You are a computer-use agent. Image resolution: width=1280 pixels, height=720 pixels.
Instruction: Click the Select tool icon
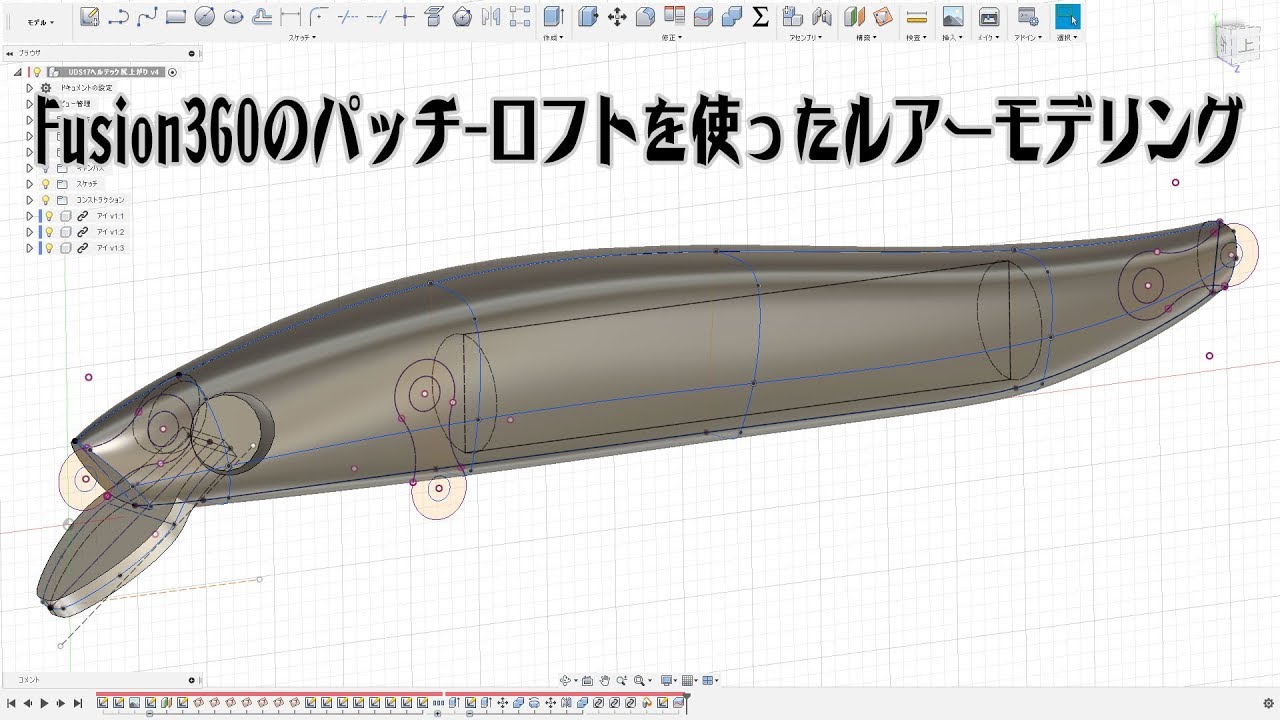[x=1067, y=16]
